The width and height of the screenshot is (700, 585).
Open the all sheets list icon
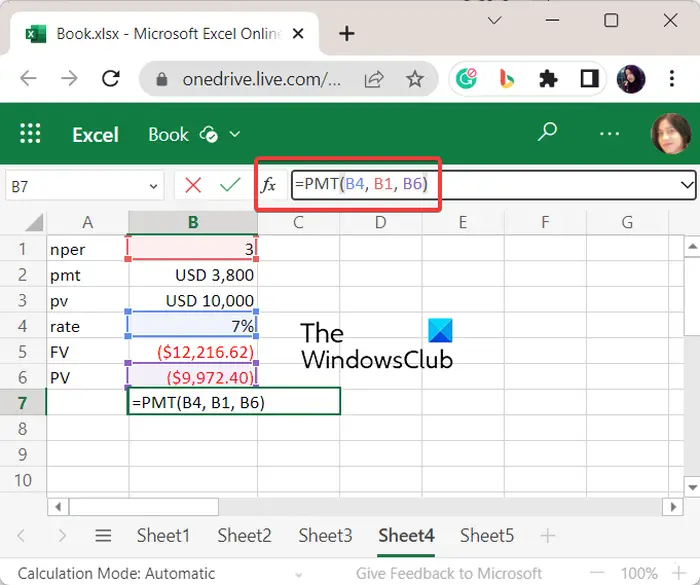(x=103, y=535)
